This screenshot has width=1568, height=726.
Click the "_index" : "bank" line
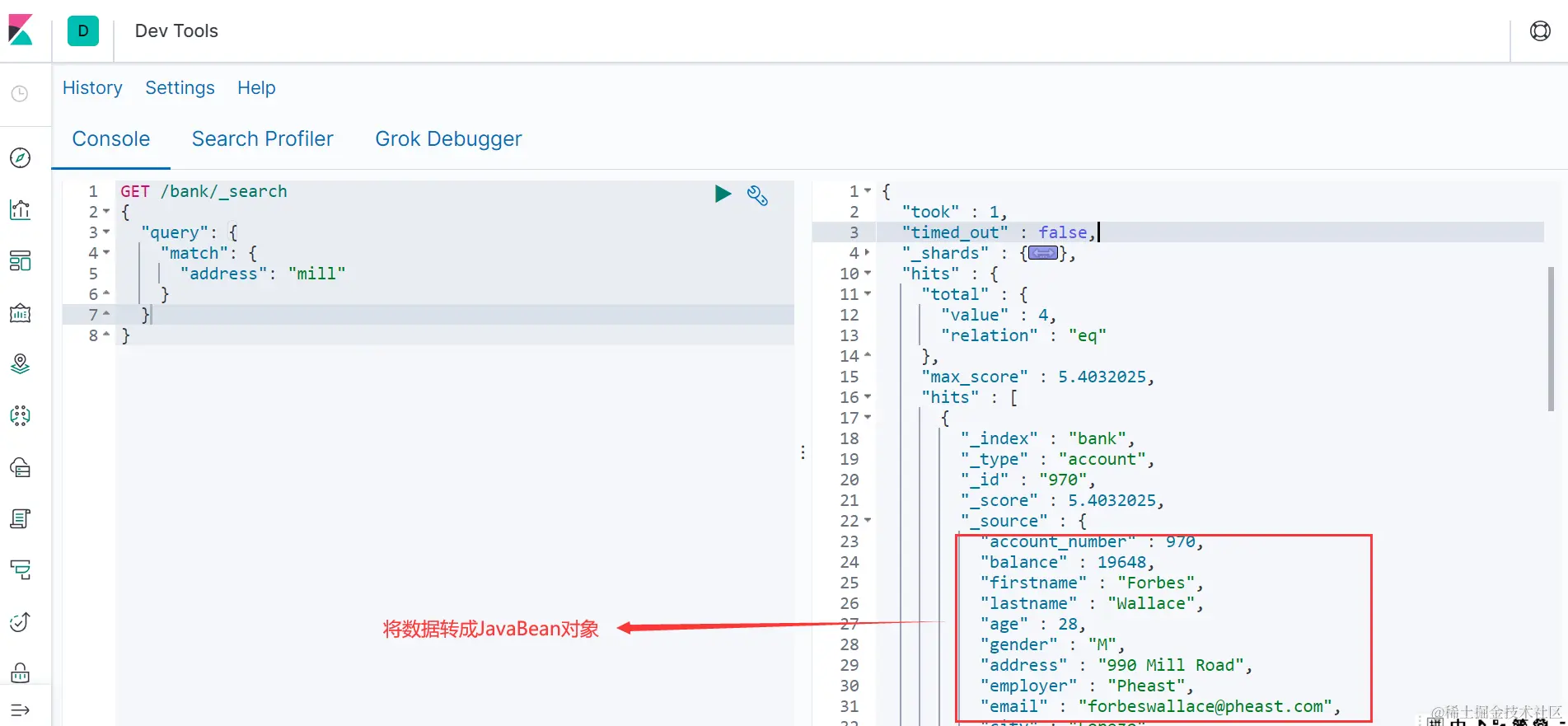tap(1048, 438)
